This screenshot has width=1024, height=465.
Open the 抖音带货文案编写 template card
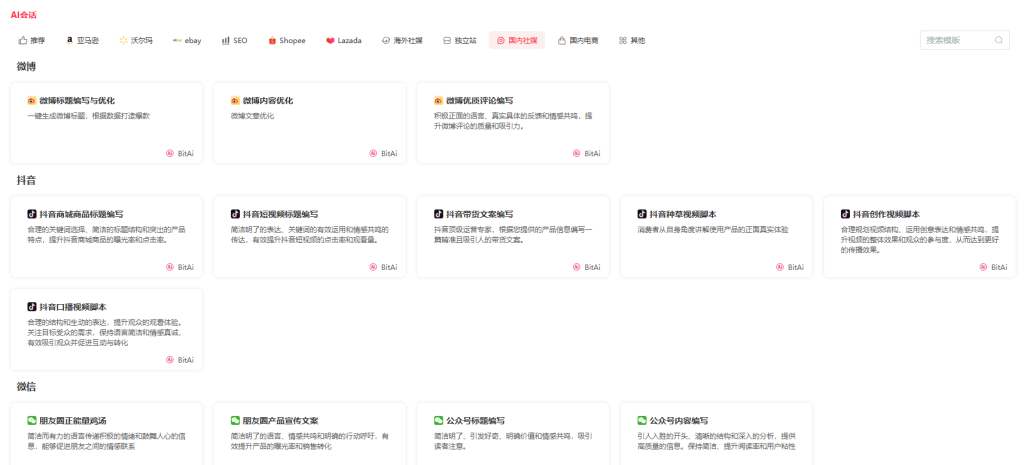point(513,235)
